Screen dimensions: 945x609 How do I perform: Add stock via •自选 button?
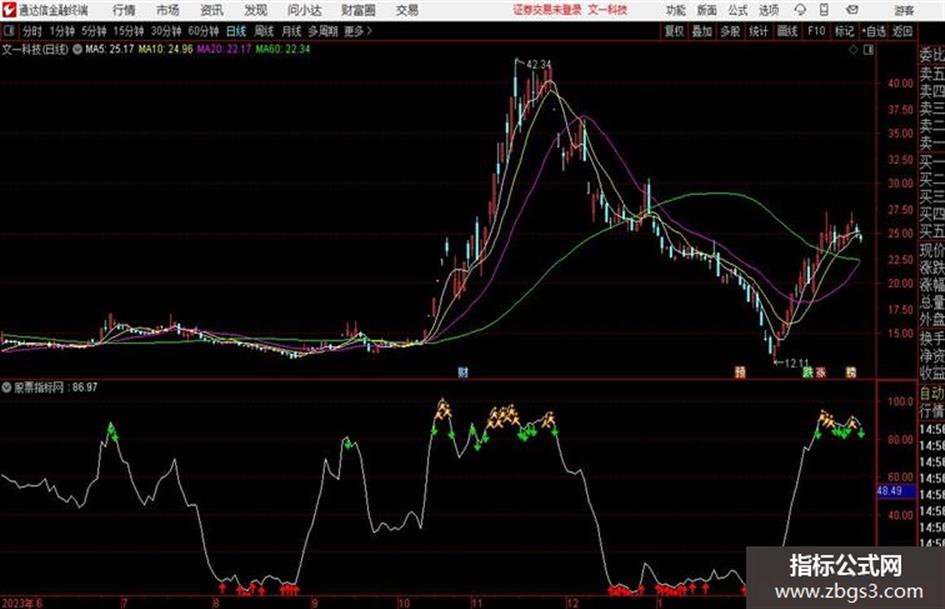(873, 31)
